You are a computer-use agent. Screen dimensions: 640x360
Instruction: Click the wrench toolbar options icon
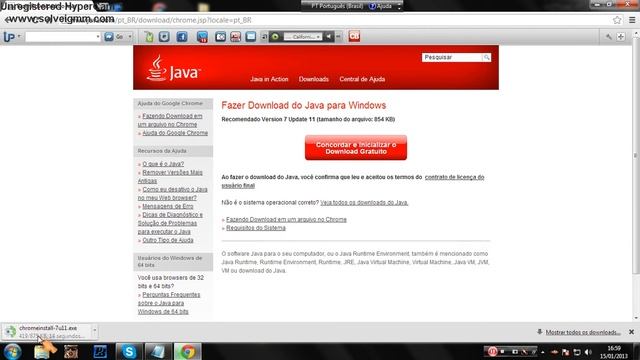[609, 37]
